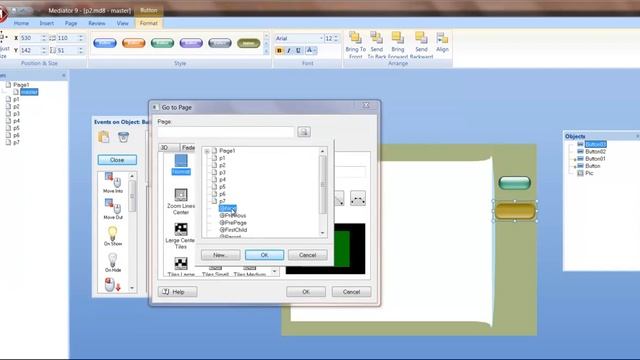Screen dimensions: 640x360
Task: Select the Normal transition icon
Action: (x=181, y=165)
